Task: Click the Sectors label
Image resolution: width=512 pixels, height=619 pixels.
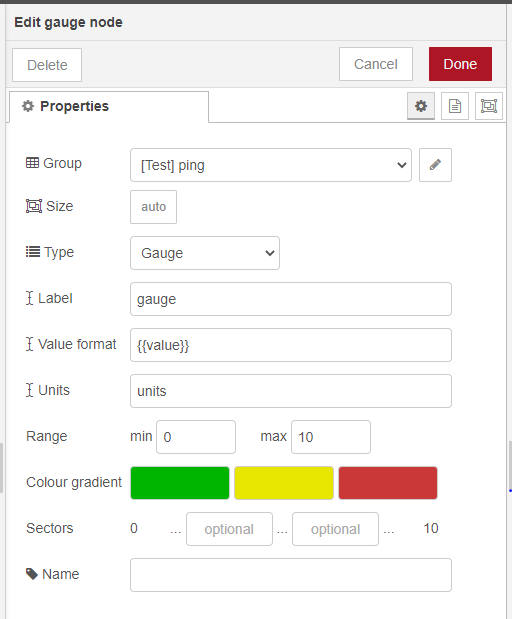Action: [x=50, y=528]
